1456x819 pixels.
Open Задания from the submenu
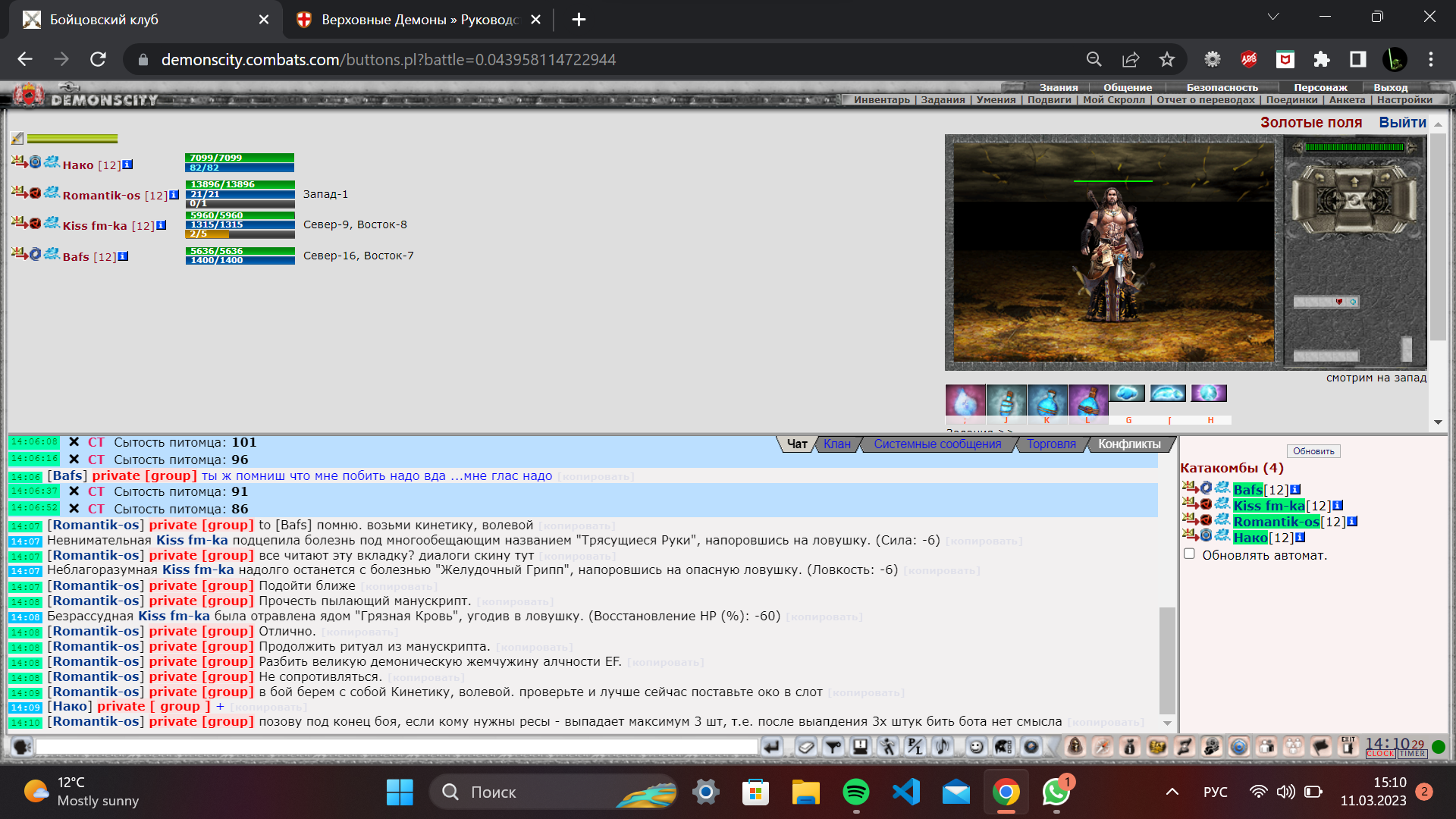(943, 100)
